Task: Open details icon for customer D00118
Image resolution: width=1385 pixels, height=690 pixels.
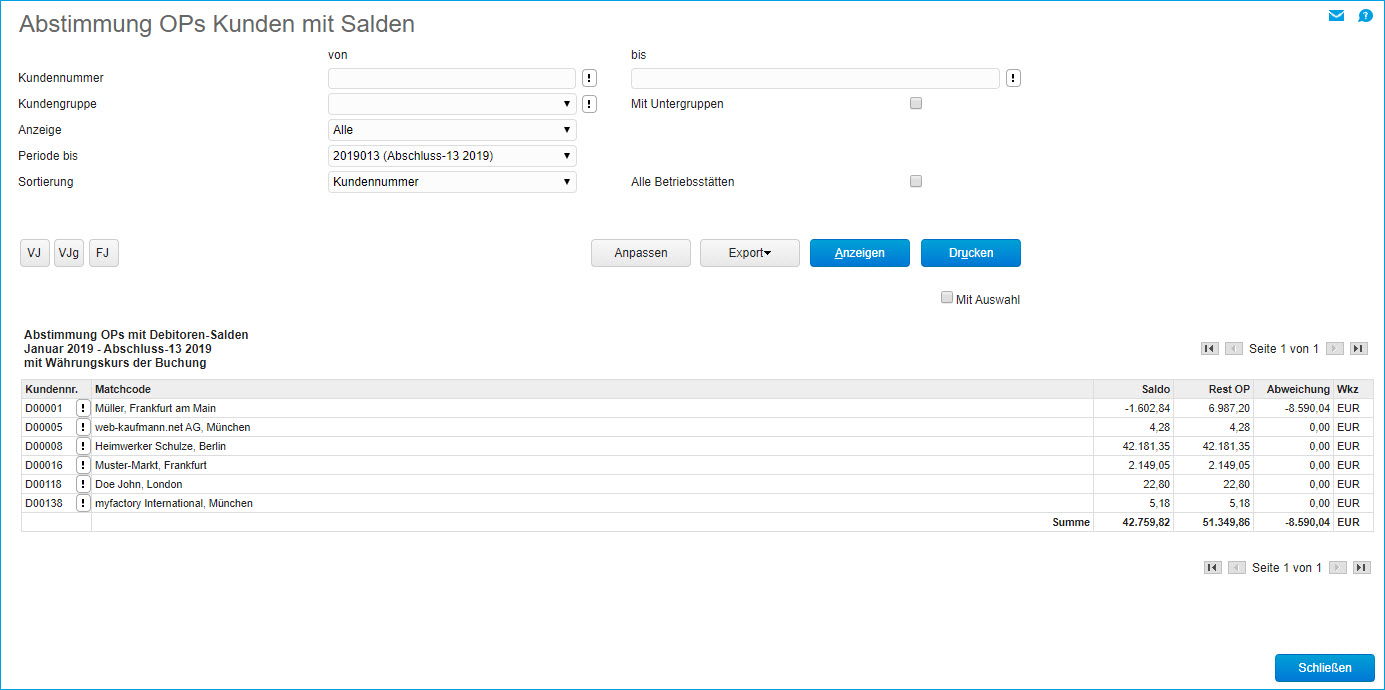Action: (x=83, y=484)
